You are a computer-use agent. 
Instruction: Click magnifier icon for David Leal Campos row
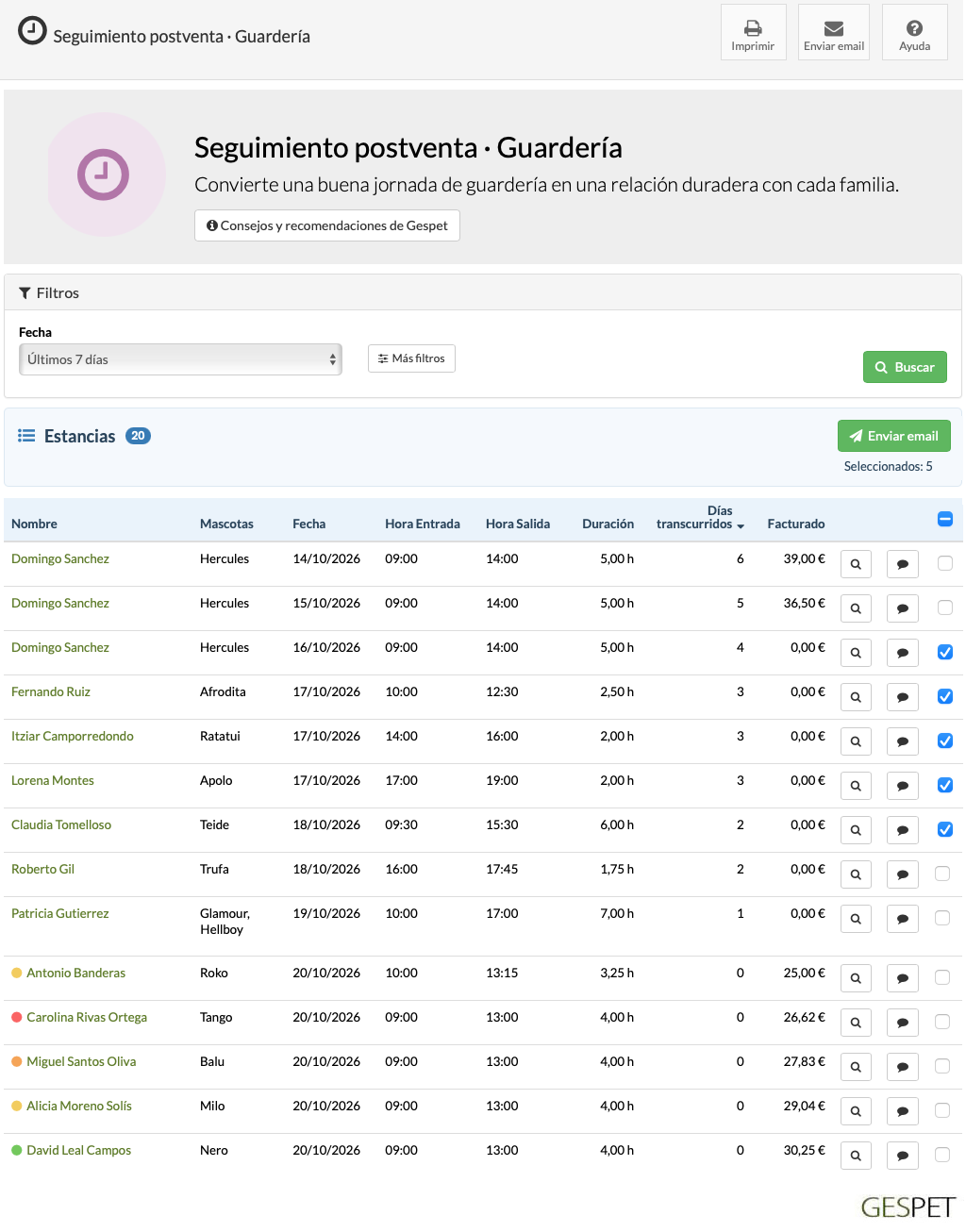tap(856, 1156)
